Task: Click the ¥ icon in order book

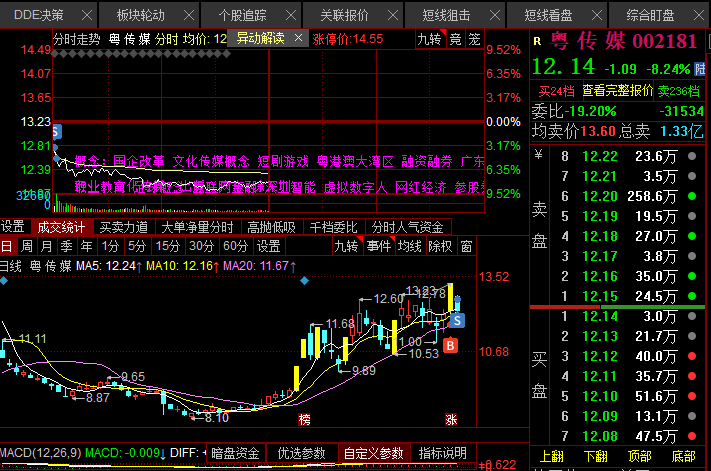Action: [x=538, y=155]
